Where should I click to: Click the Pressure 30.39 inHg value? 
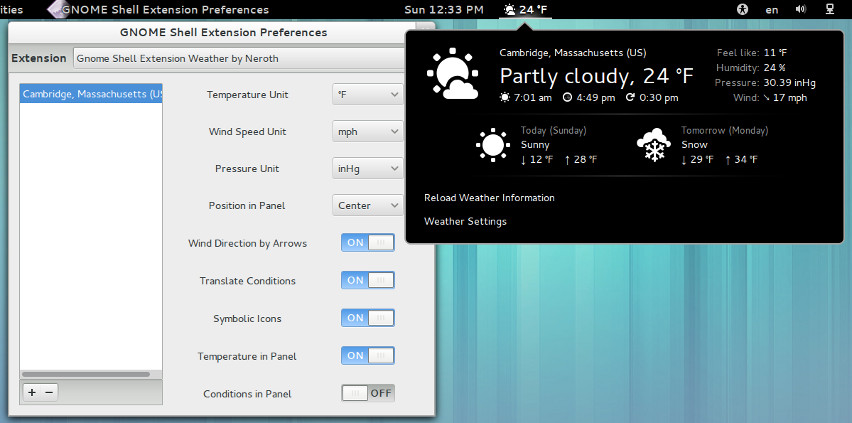[x=790, y=83]
